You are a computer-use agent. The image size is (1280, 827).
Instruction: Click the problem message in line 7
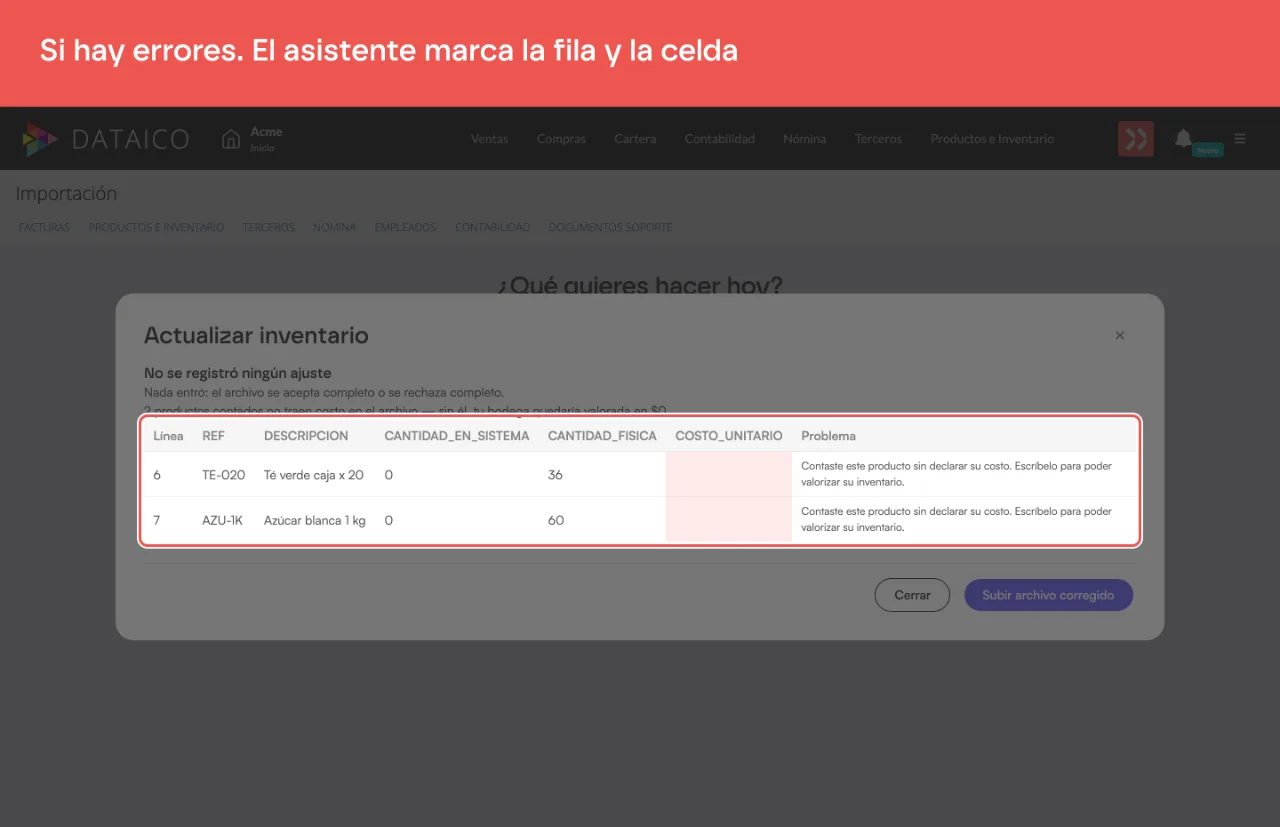click(x=956, y=519)
